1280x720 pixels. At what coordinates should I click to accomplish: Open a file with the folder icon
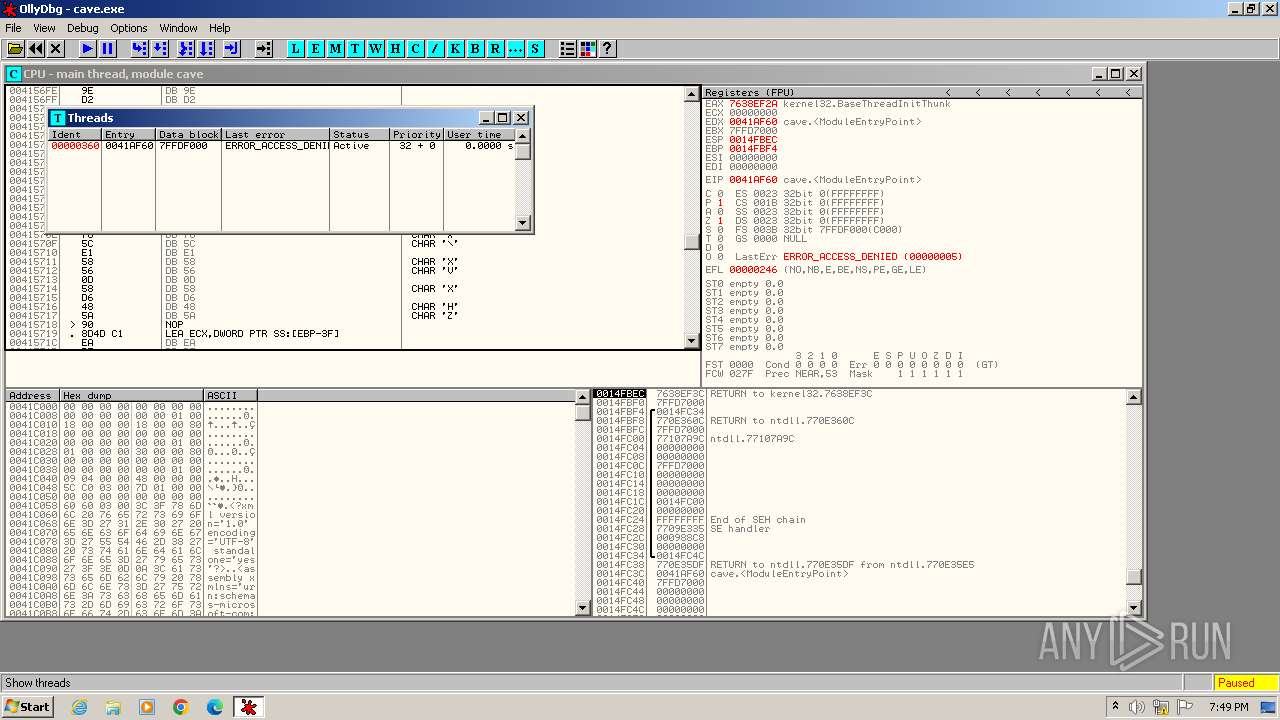15,48
